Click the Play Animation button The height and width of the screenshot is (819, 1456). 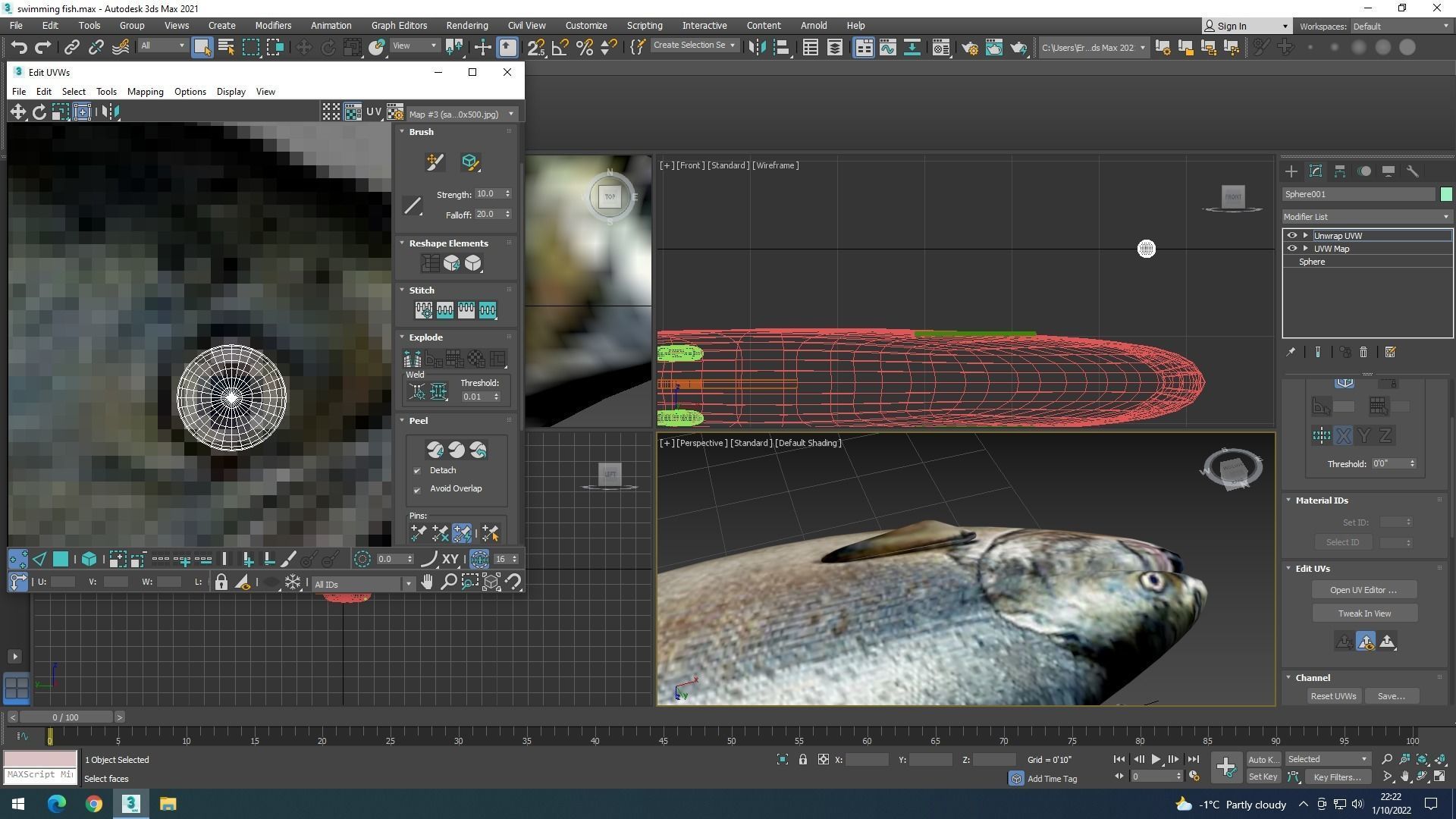pyautogui.click(x=1156, y=759)
